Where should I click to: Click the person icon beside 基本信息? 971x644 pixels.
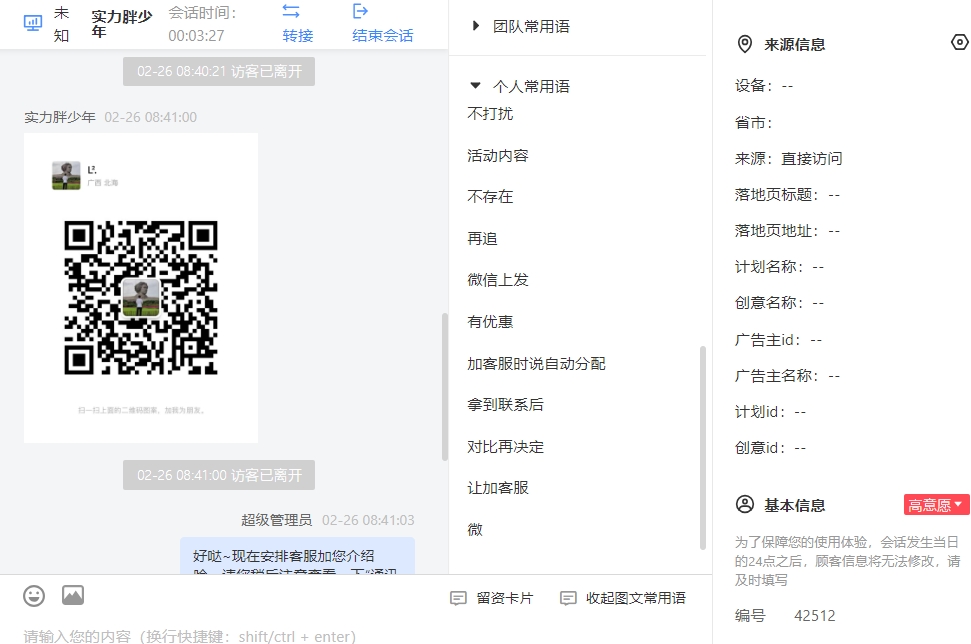745,504
